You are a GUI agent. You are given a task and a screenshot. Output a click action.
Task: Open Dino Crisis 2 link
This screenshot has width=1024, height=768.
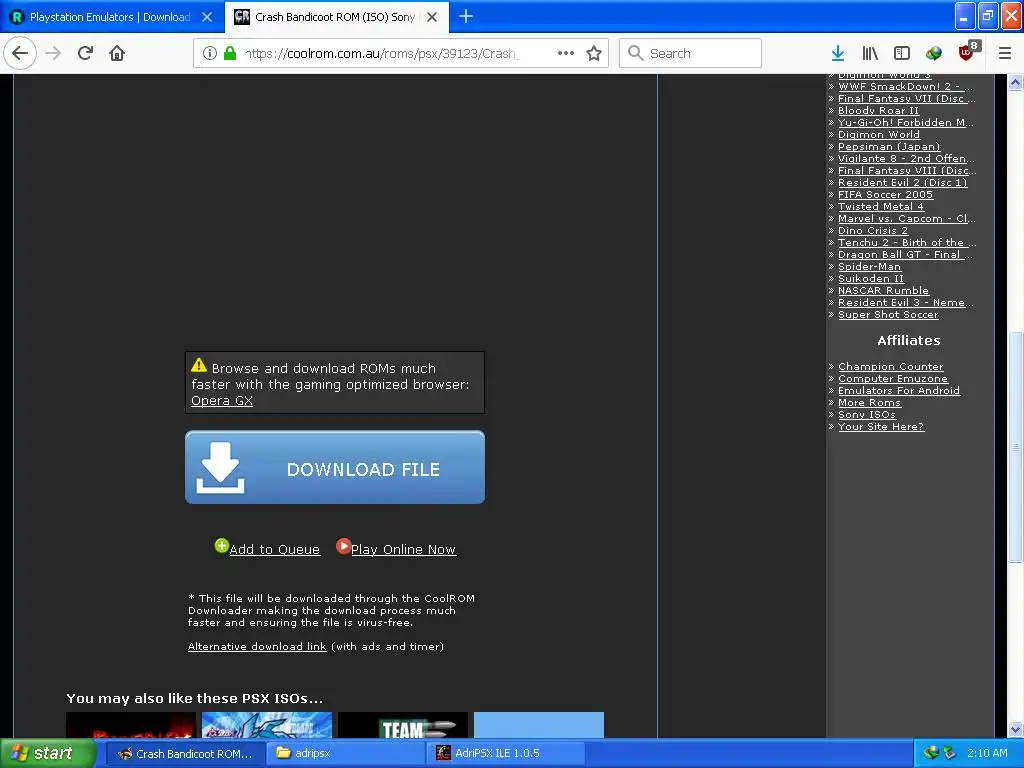[873, 231]
